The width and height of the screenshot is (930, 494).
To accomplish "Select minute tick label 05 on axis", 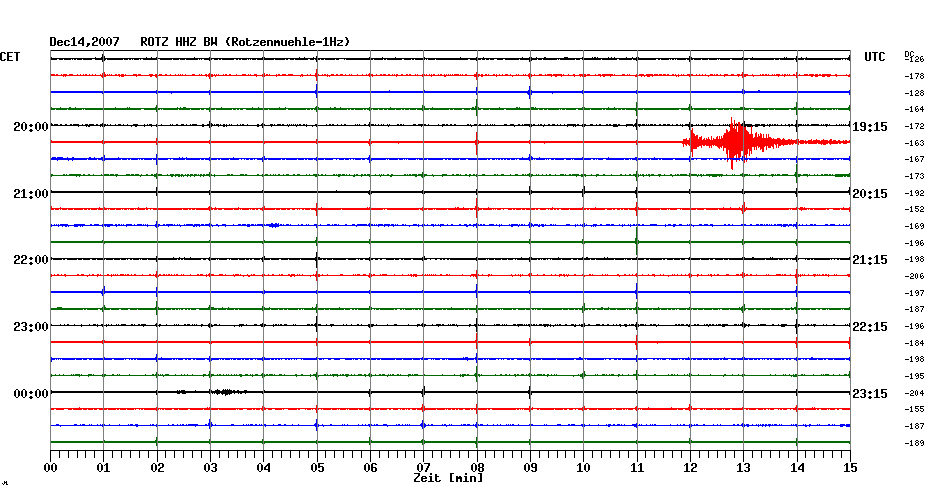I will click(x=317, y=467).
